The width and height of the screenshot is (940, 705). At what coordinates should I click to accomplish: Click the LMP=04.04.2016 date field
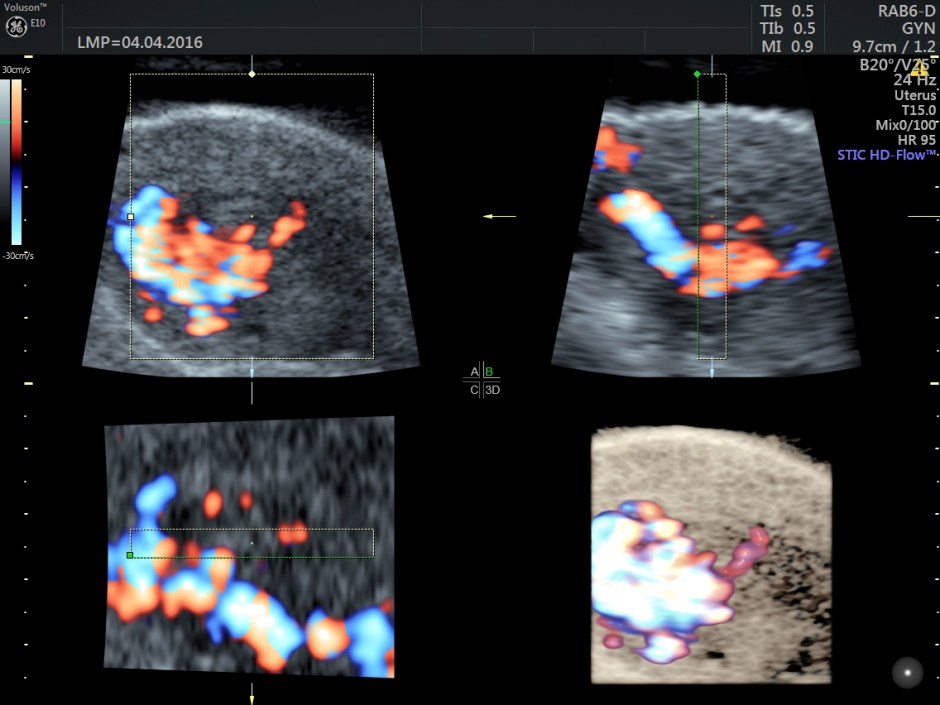pyautogui.click(x=139, y=43)
